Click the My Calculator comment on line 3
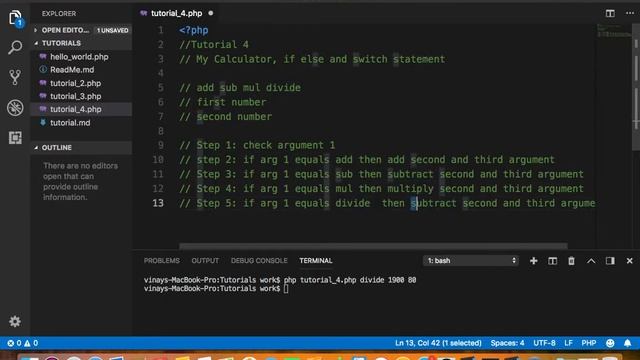The height and width of the screenshot is (360, 640). (x=312, y=59)
